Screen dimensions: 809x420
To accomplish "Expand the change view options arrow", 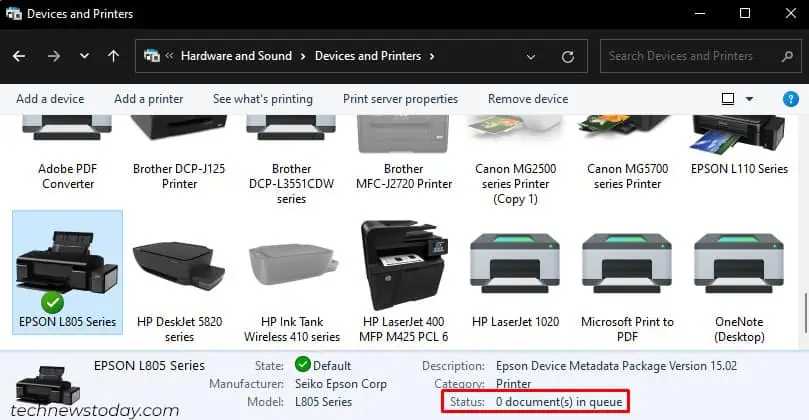I will [749, 99].
